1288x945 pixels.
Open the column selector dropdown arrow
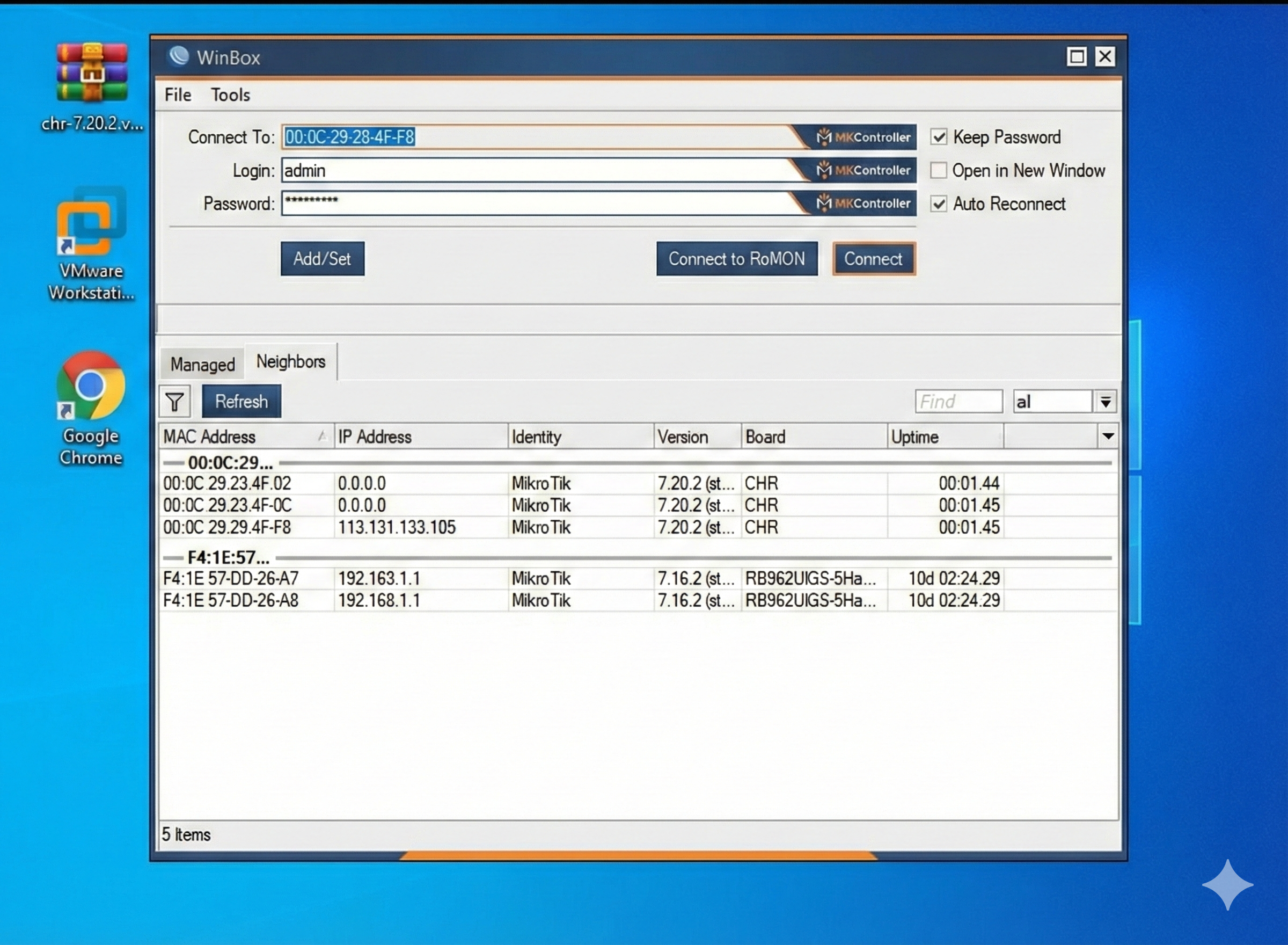(x=1108, y=437)
